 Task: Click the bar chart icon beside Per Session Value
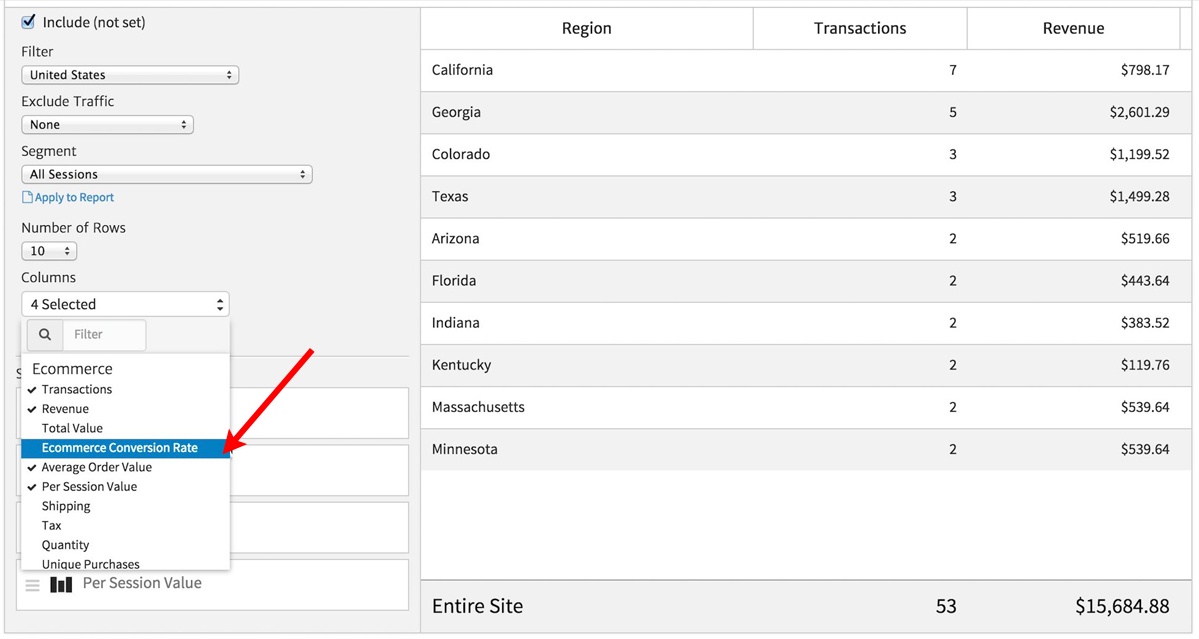coord(61,584)
